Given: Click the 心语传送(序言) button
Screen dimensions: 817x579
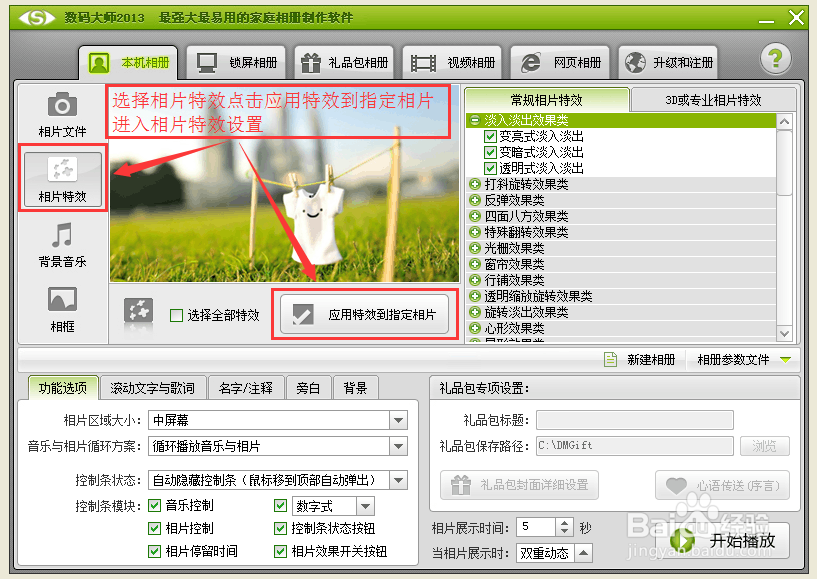Looking at the screenshot, I should (x=722, y=485).
